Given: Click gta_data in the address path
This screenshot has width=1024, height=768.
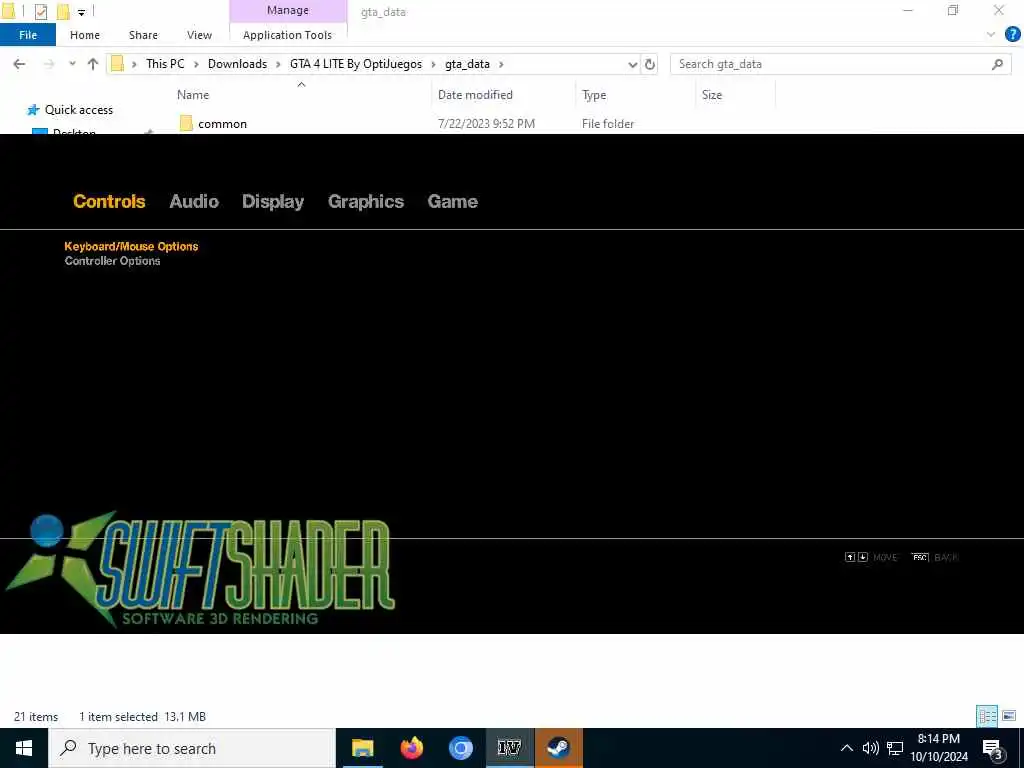Looking at the screenshot, I should 467,64.
